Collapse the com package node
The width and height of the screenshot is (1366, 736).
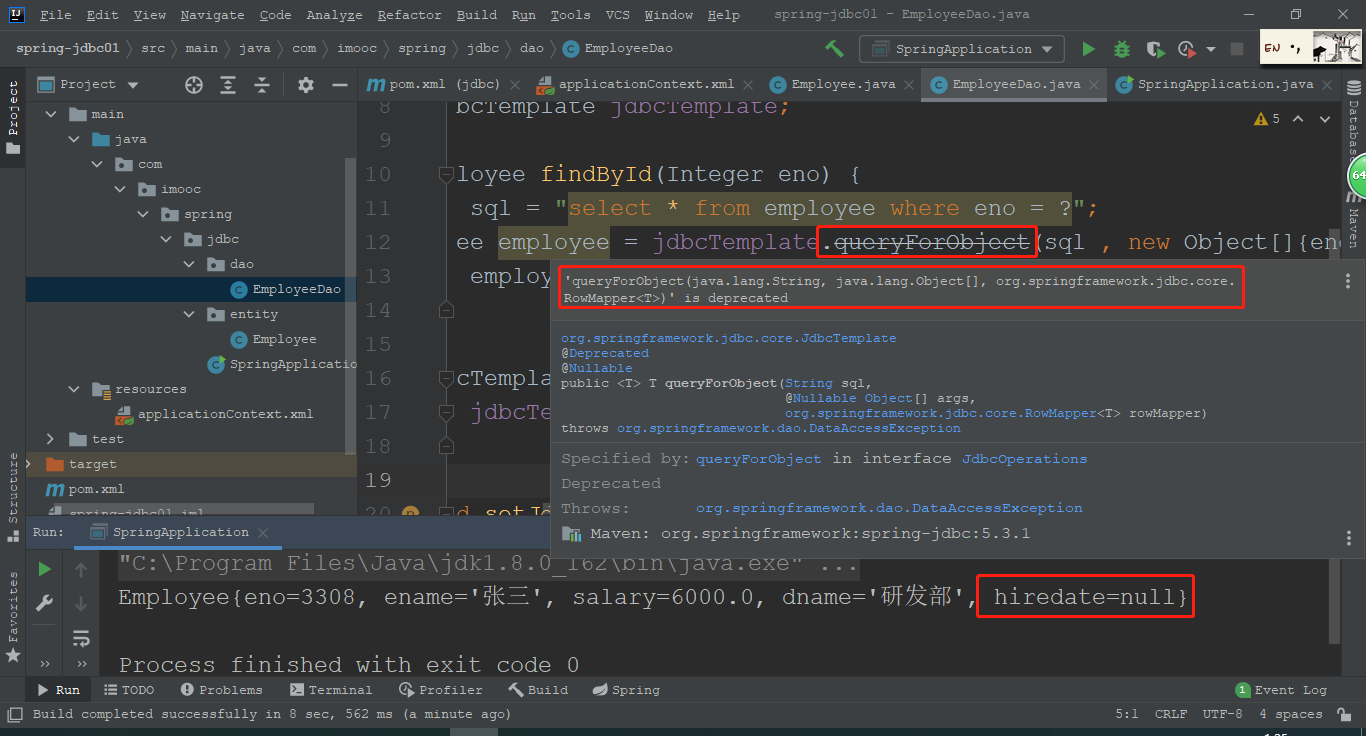click(x=97, y=164)
